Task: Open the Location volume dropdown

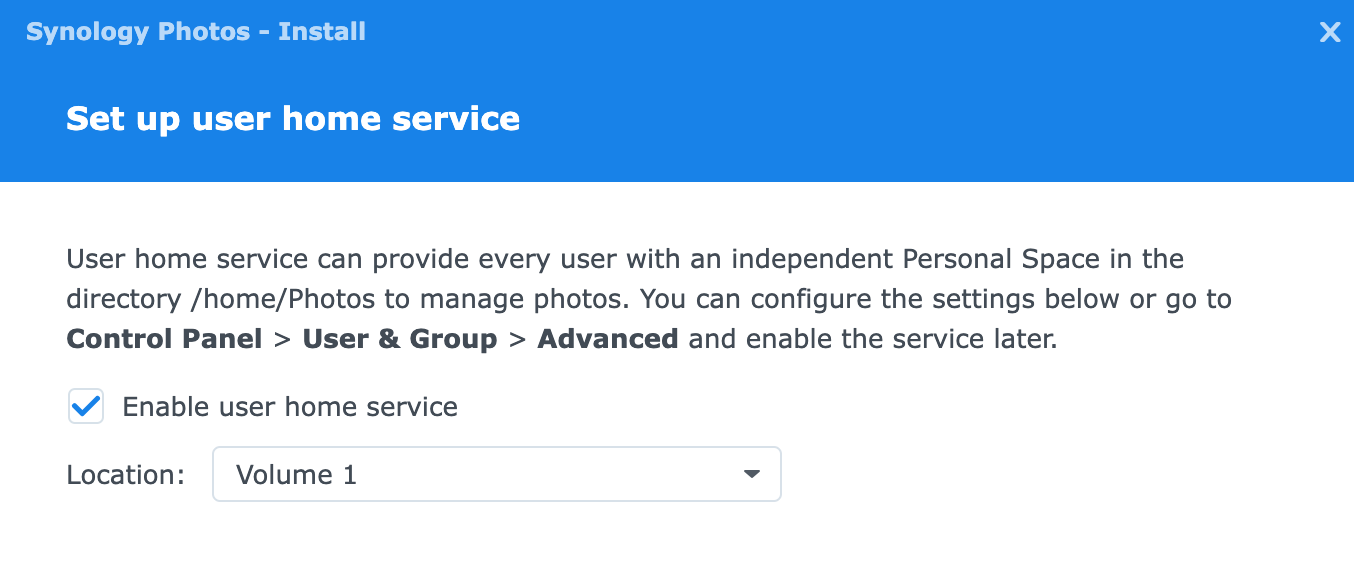Action: click(496, 474)
